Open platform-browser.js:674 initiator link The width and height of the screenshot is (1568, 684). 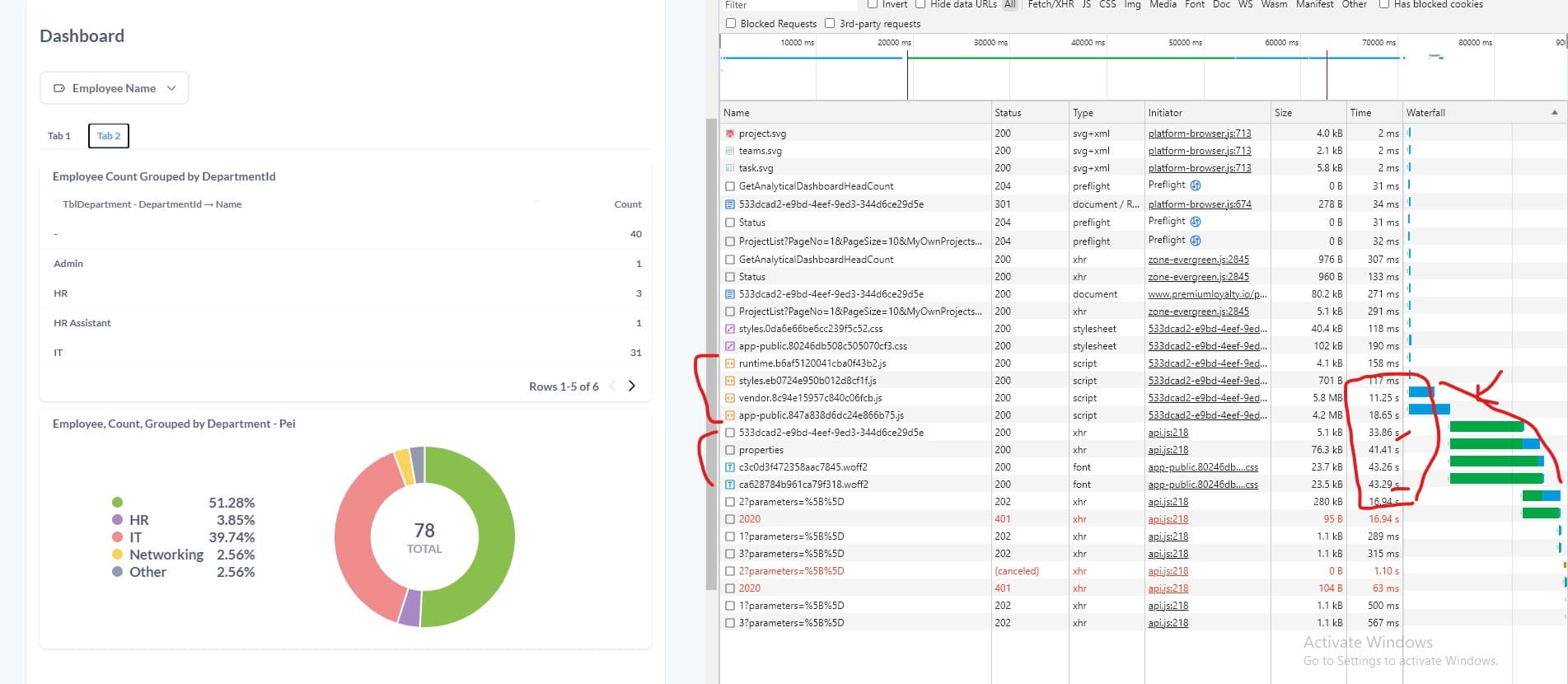pyautogui.click(x=1200, y=204)
